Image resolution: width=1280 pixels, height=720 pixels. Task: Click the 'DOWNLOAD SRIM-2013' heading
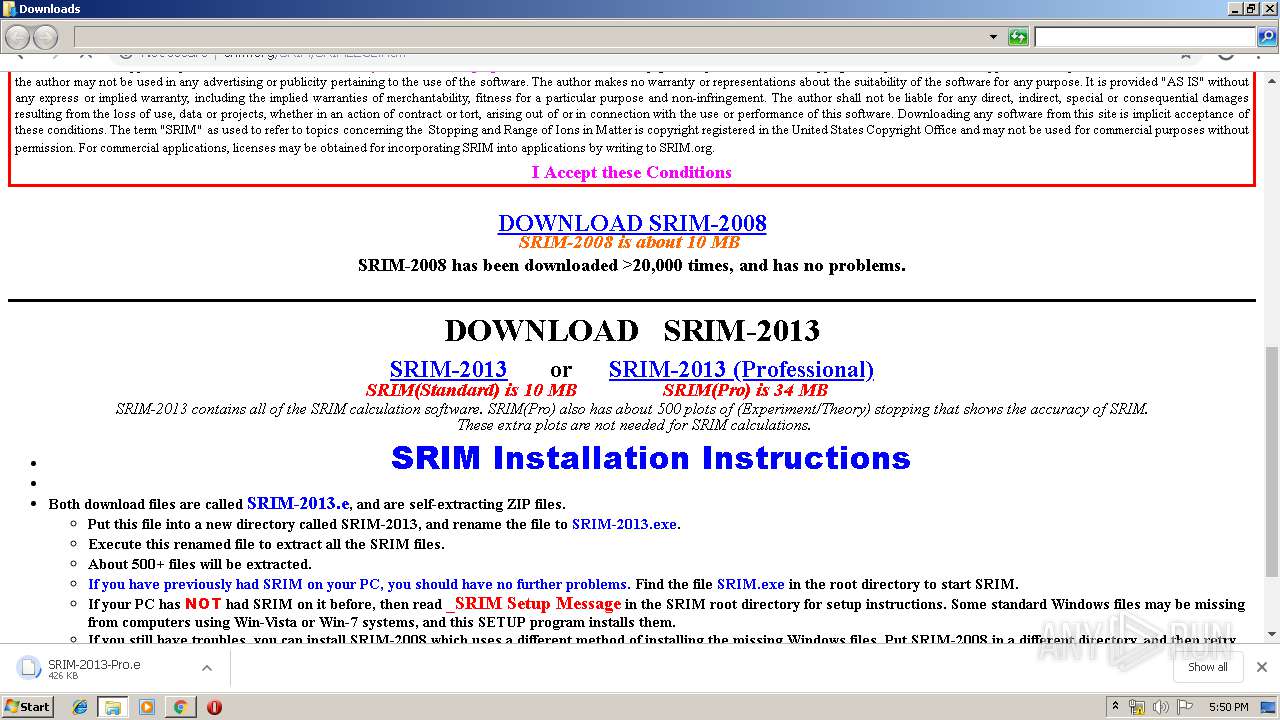coord(632,330)
